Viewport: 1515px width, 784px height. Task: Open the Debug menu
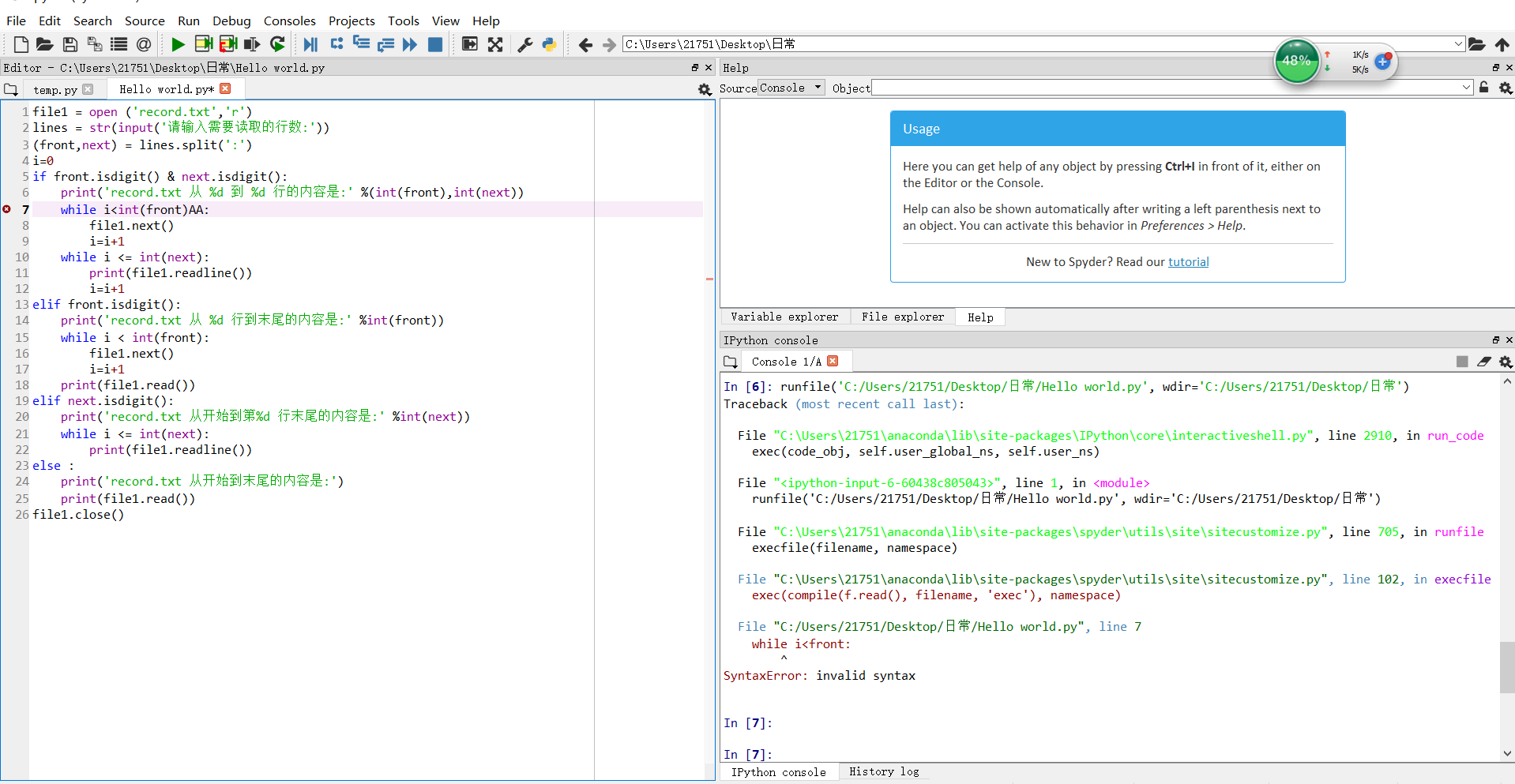(231, 21)
